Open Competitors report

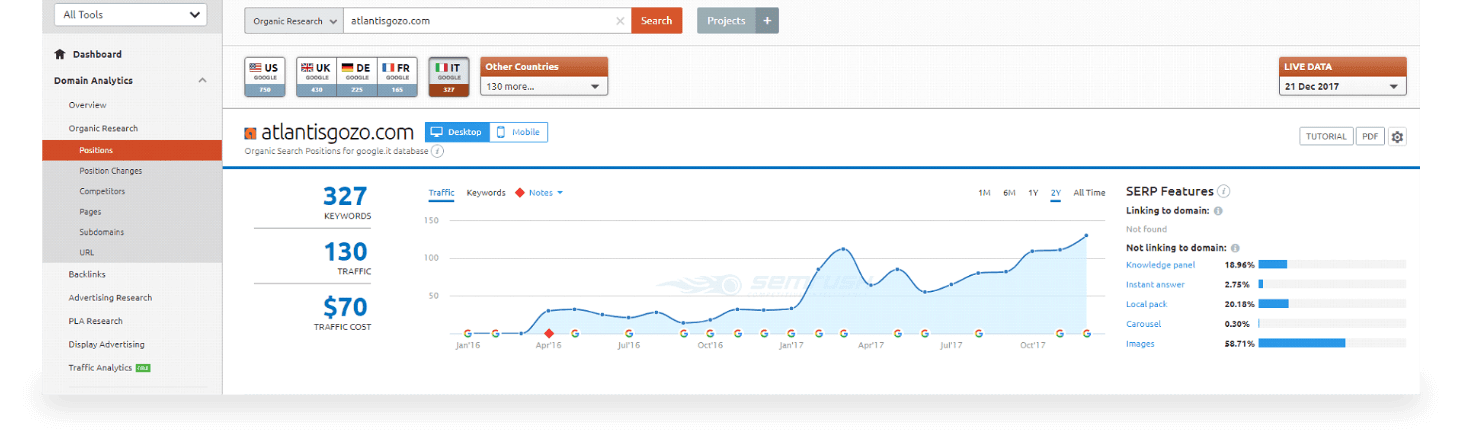102,191
